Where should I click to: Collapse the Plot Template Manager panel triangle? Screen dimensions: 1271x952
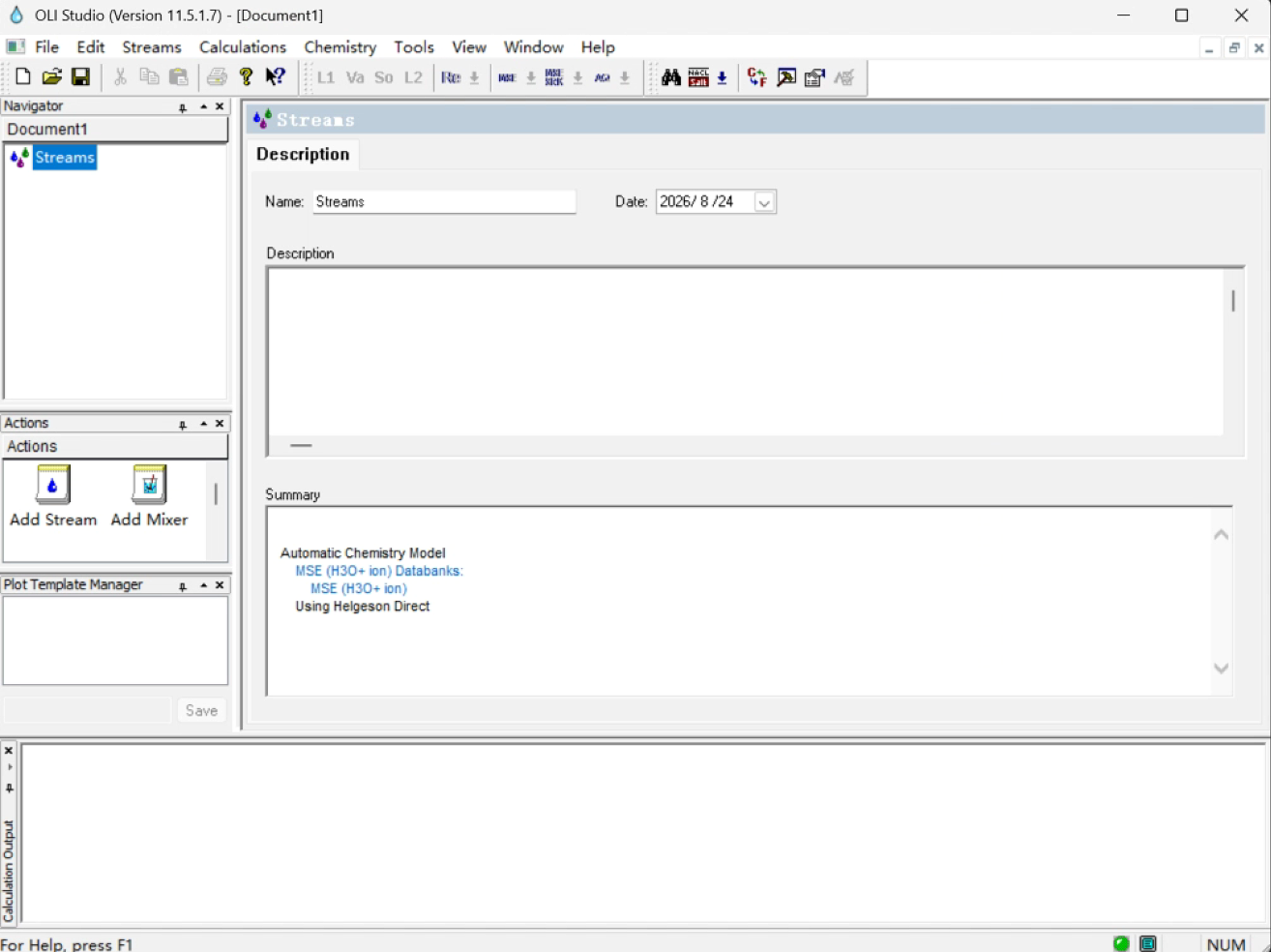[203, 585]
